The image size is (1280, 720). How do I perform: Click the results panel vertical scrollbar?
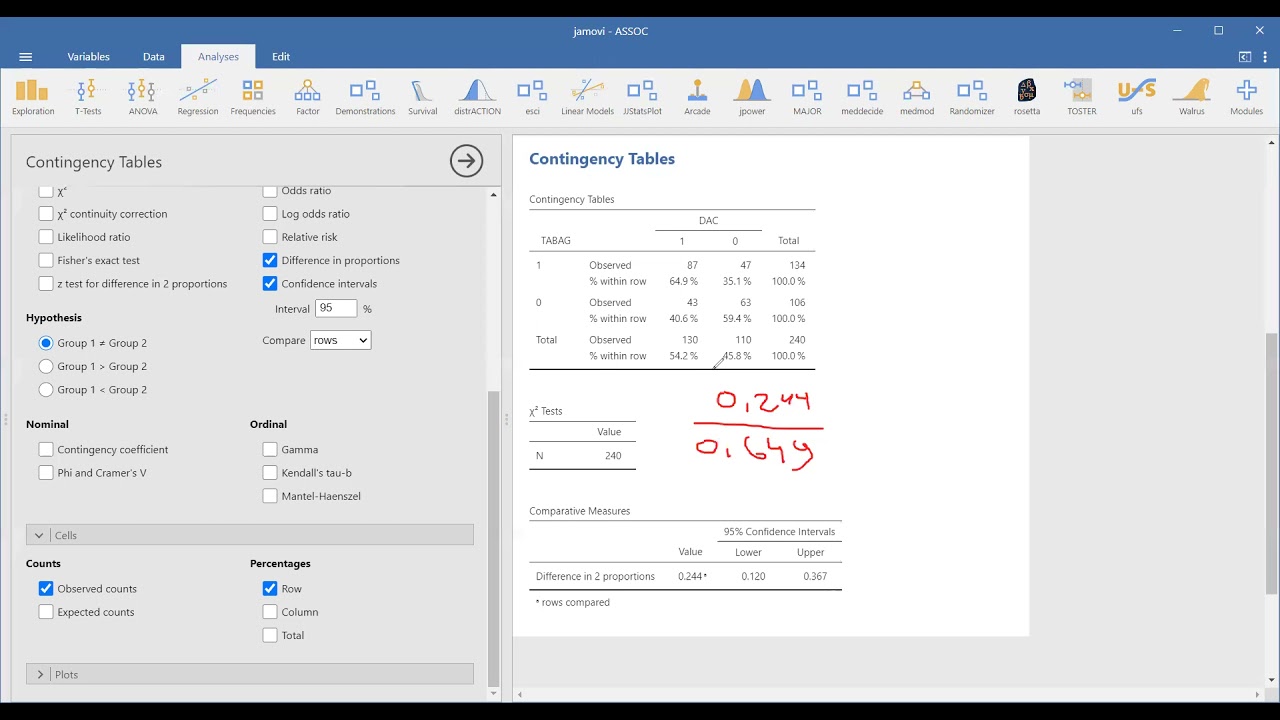1271,462
